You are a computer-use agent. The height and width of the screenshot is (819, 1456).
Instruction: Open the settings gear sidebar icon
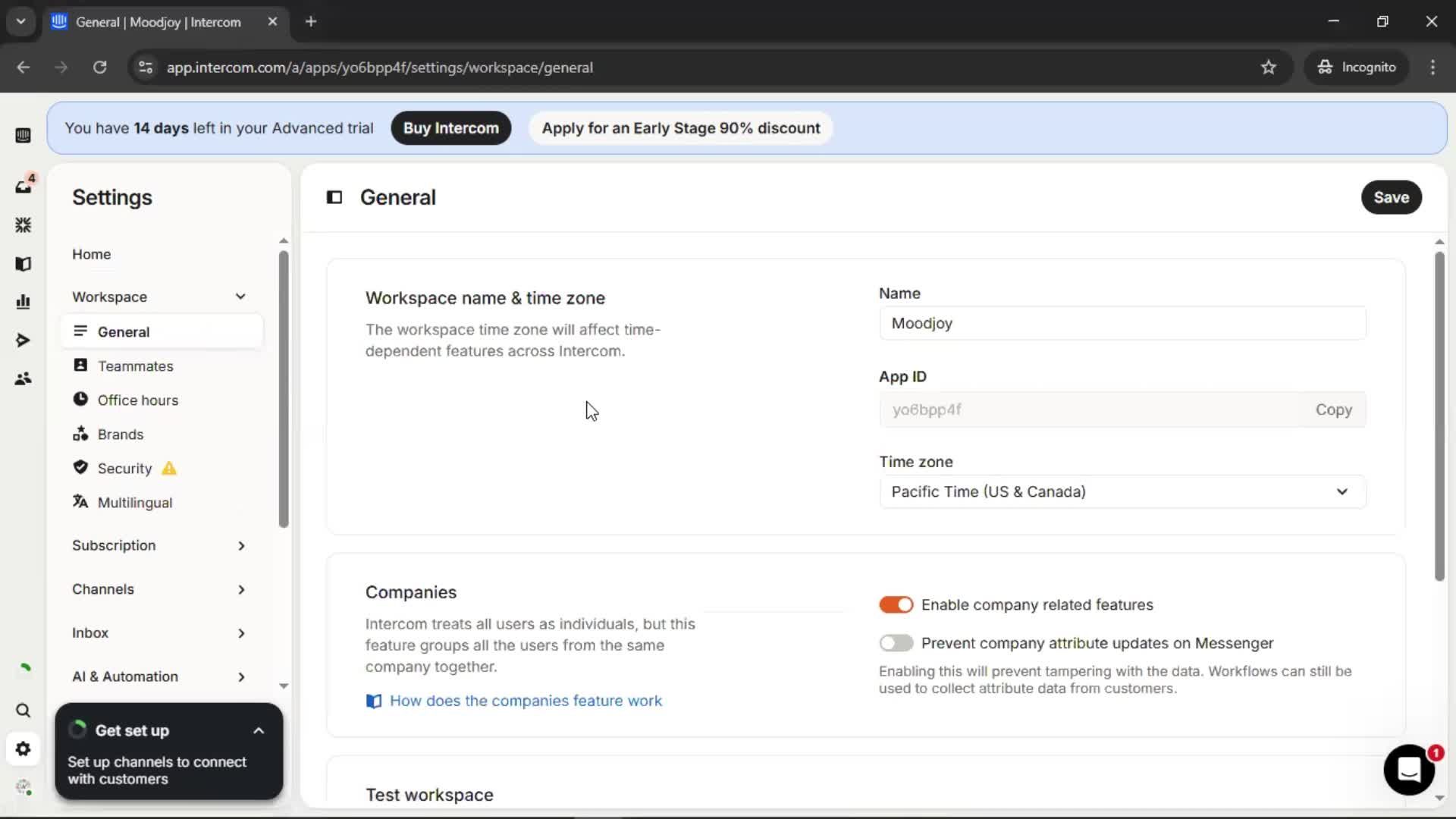pyautogui.click(x=23, y=749)
